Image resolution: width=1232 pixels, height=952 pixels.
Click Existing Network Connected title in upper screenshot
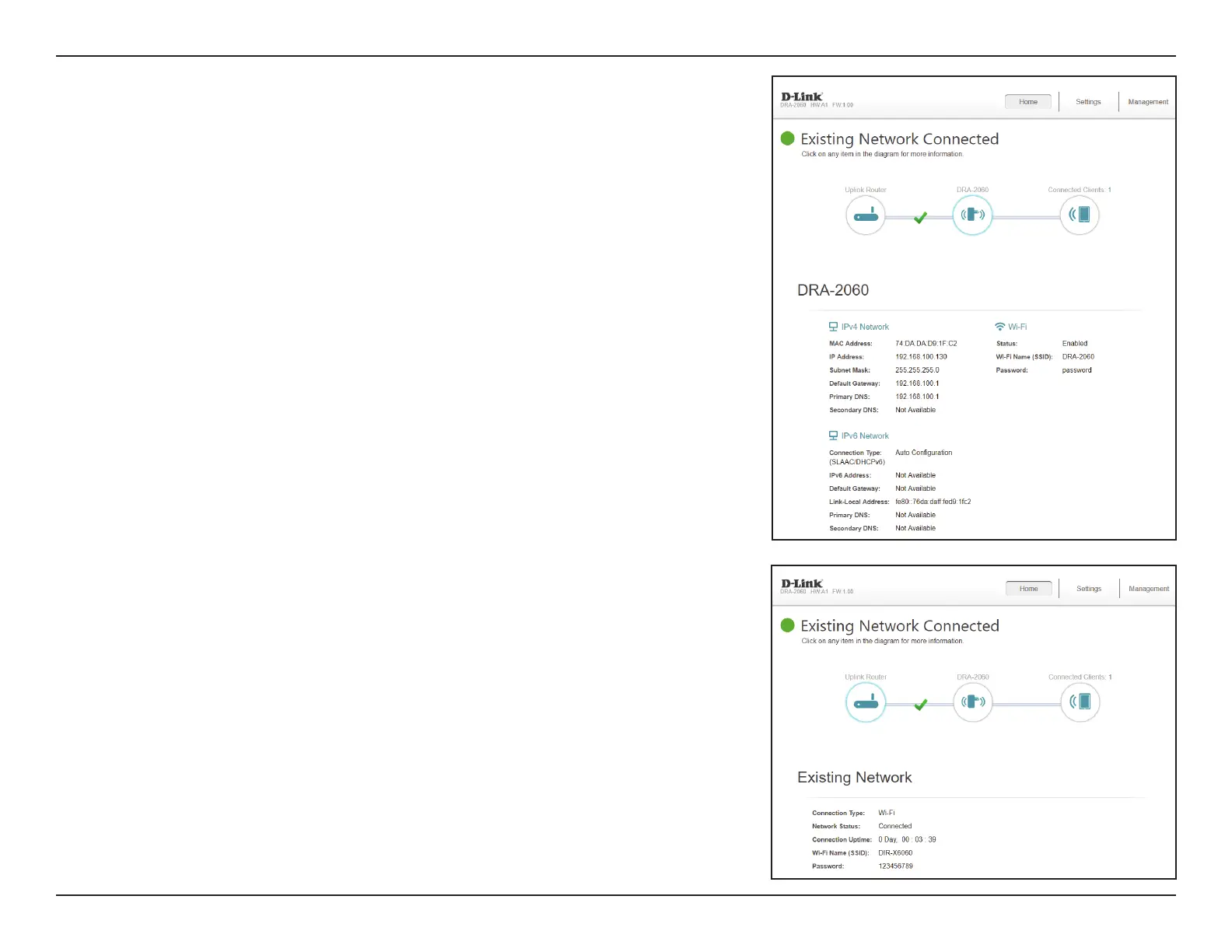pyautogui.click(x=900, y=138)
